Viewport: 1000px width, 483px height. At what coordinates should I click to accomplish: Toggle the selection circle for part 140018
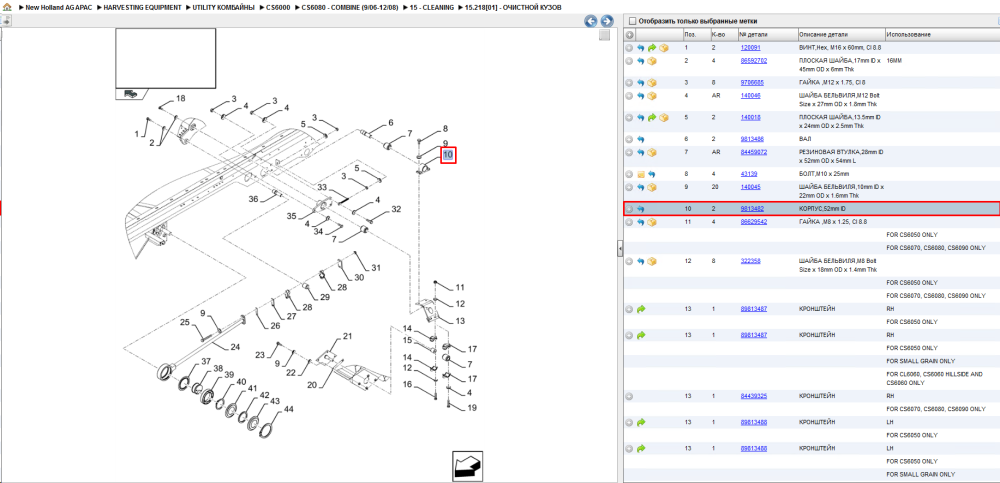pos(629,118)
